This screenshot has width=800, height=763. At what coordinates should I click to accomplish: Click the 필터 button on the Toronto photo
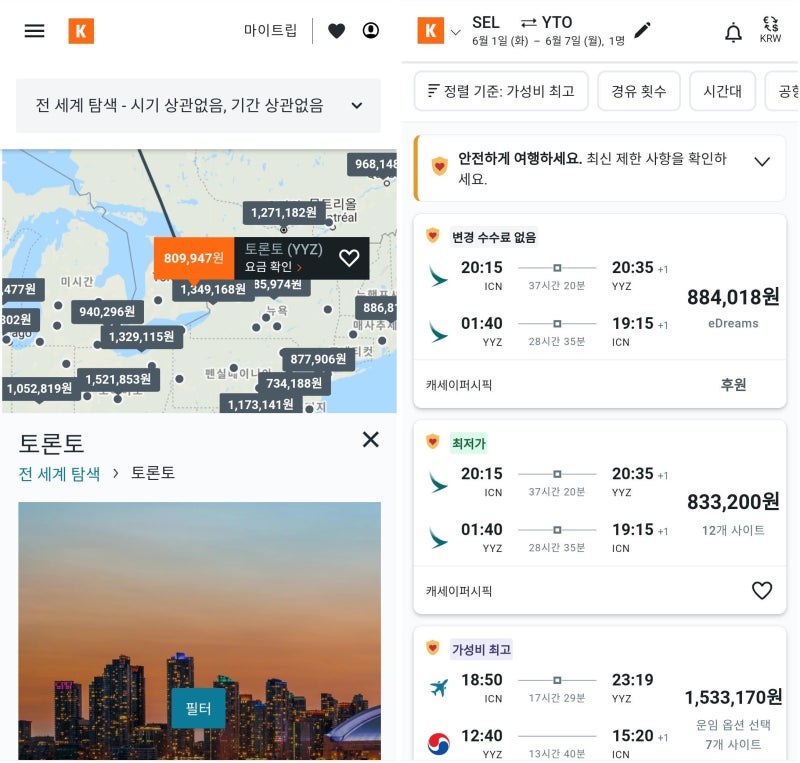[199, 707]
